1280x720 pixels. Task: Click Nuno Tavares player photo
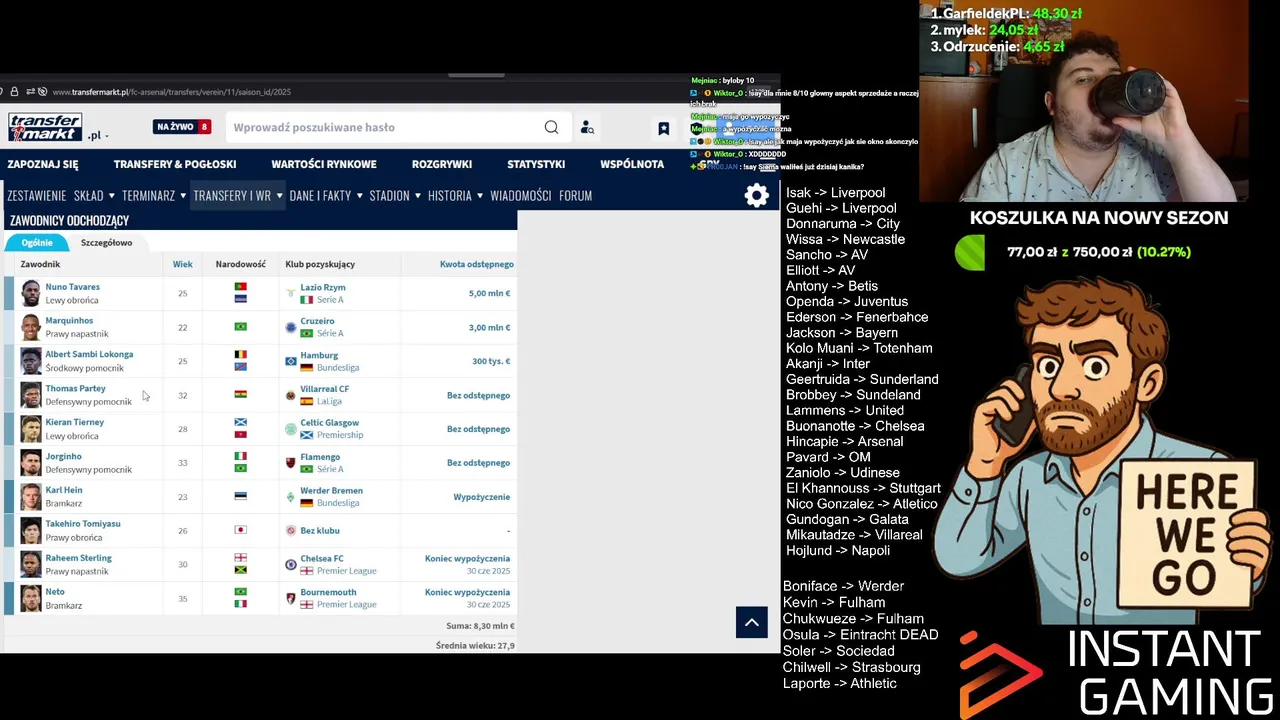(31, 293)
